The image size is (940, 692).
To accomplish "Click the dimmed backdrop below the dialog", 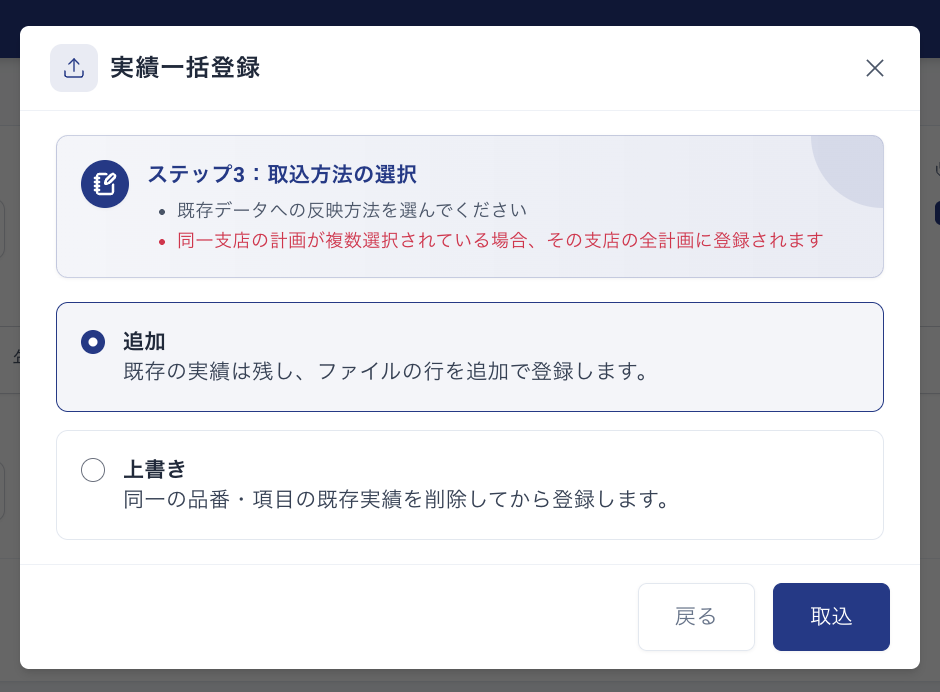I will coord(470,681).
